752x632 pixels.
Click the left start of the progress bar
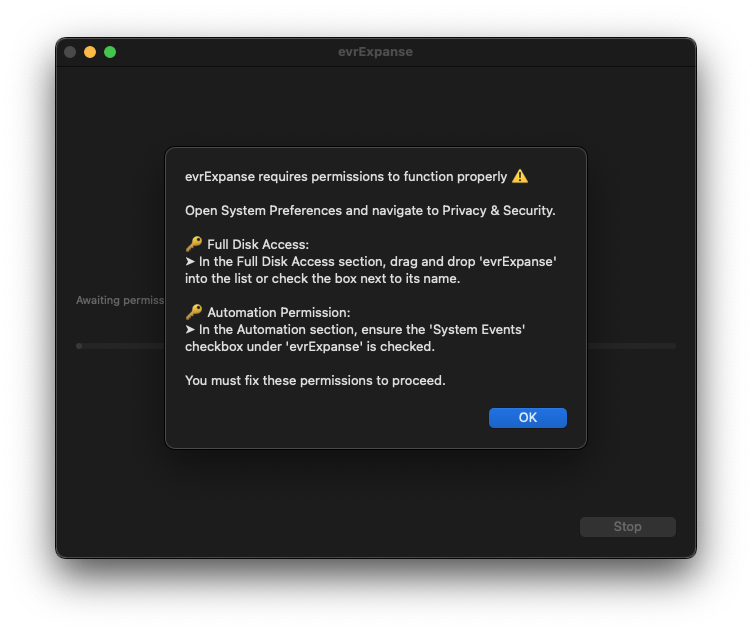click(x=80, y=346)
